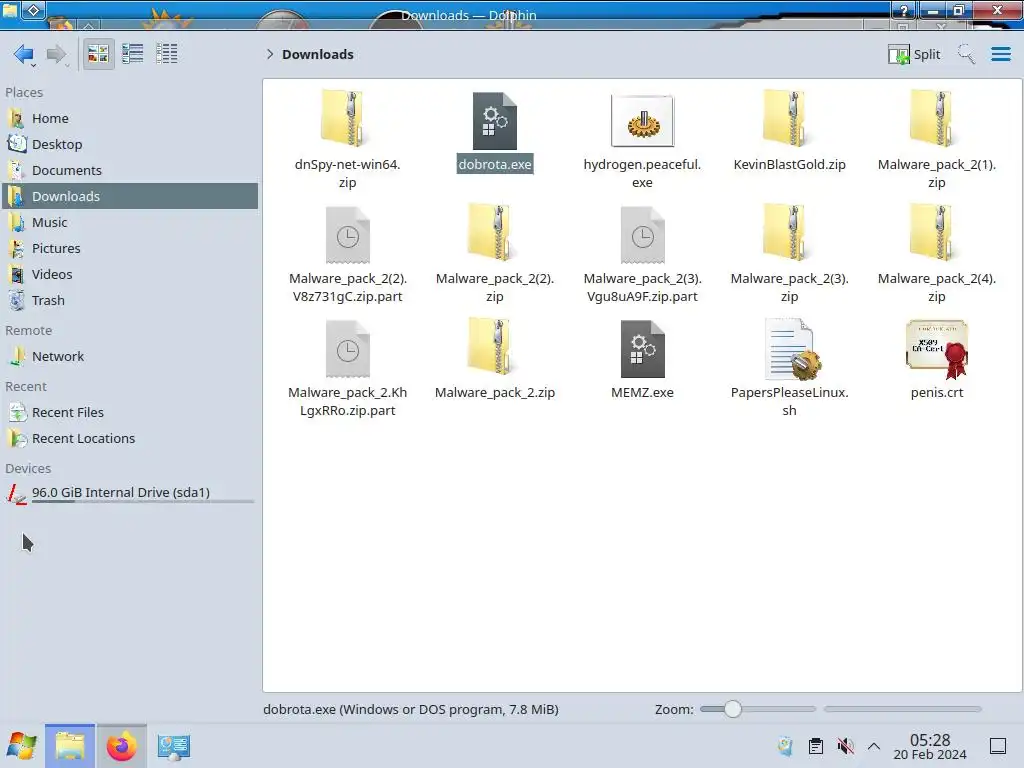Open Desktop in Places panel

pyautogui.click(x=130, y=144)
